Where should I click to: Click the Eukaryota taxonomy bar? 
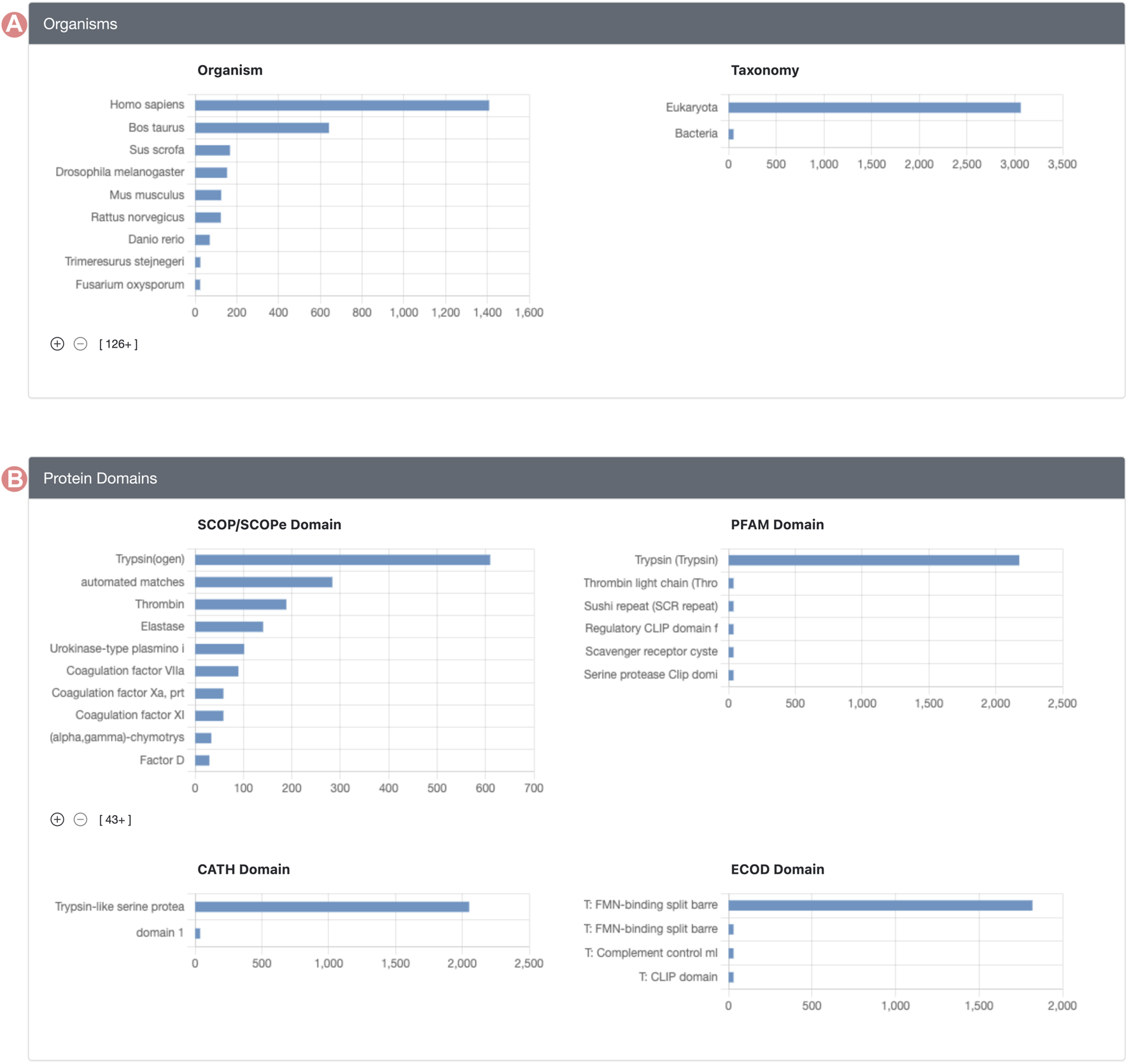click(x=874, y=108)
